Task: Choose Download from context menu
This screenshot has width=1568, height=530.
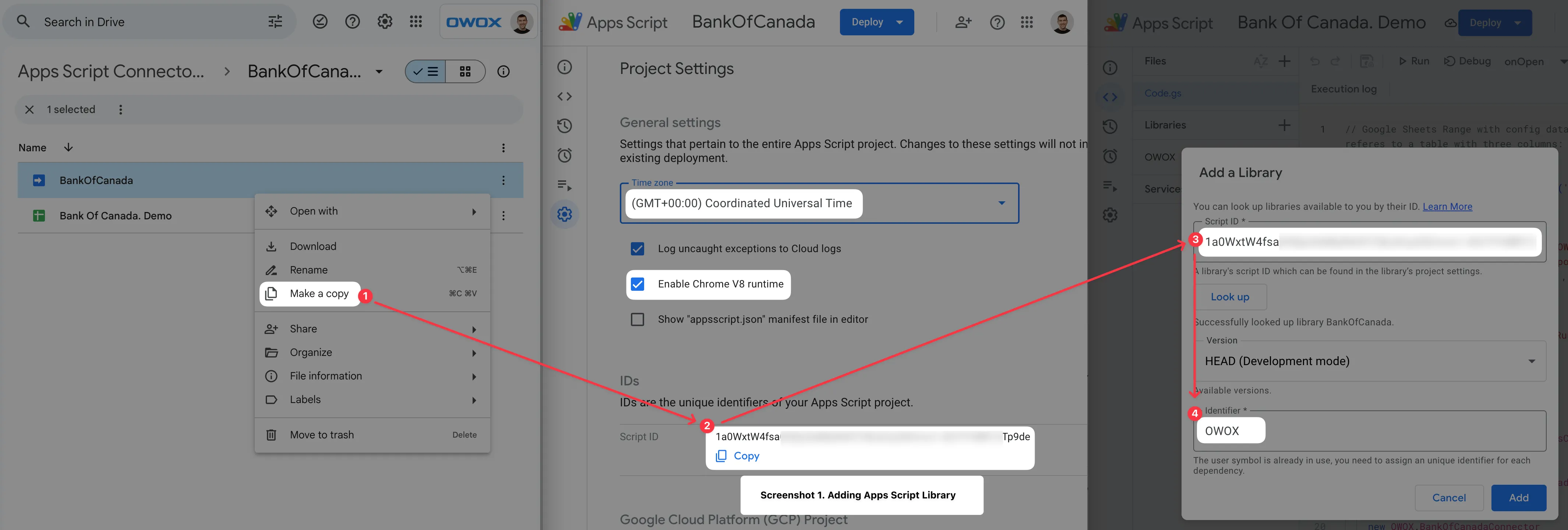Action: click(x=372, y=247)
